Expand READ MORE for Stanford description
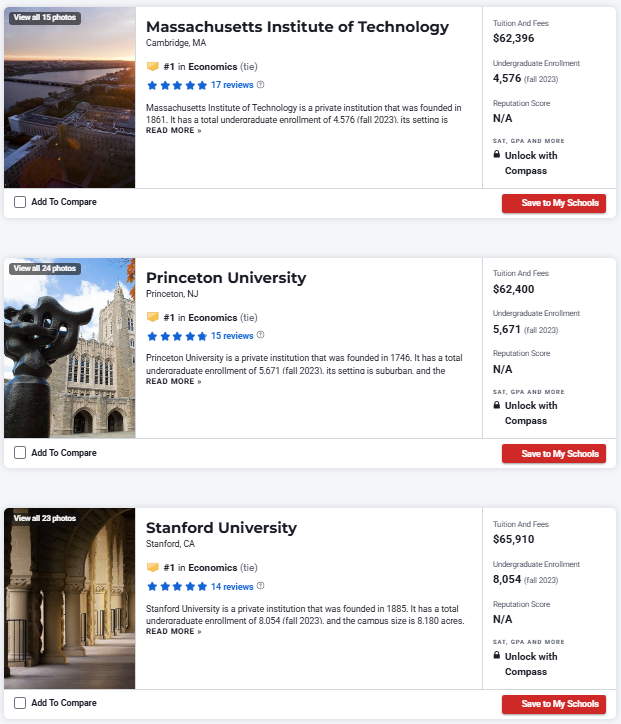The image size is (621, 724). [x=174, y=631]
